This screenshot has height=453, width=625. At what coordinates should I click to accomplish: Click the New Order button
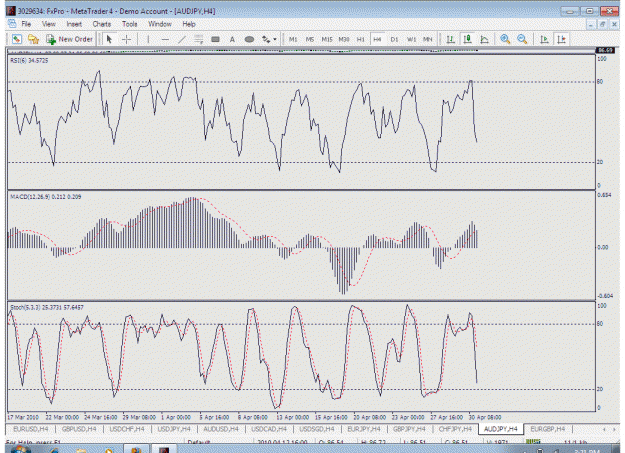(69, 39)
